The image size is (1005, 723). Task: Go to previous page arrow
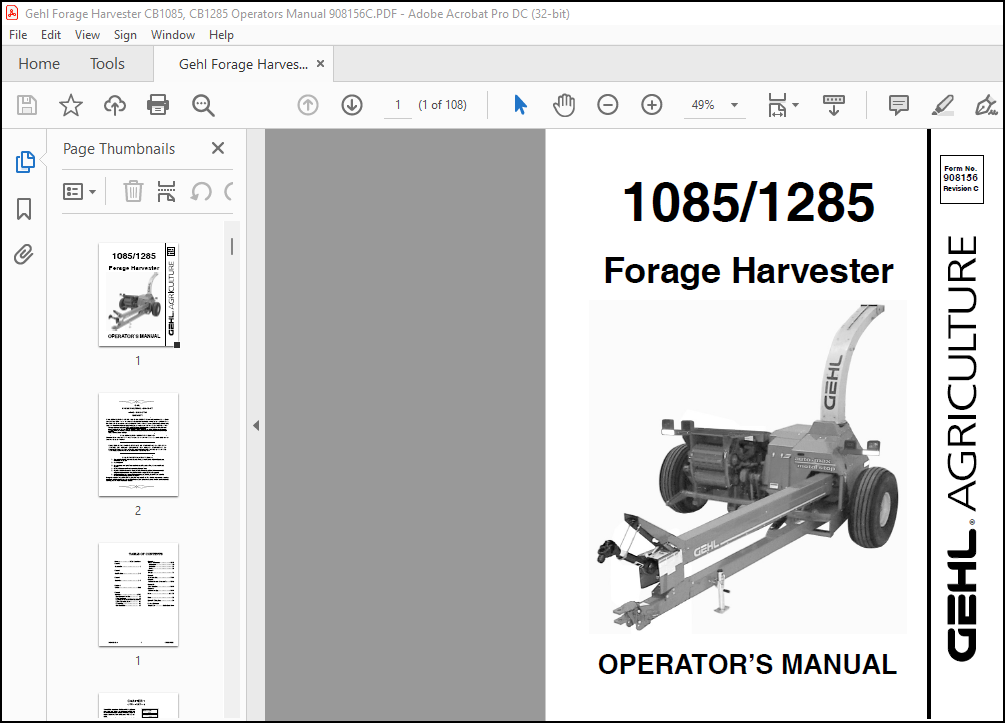click(308, 104)
